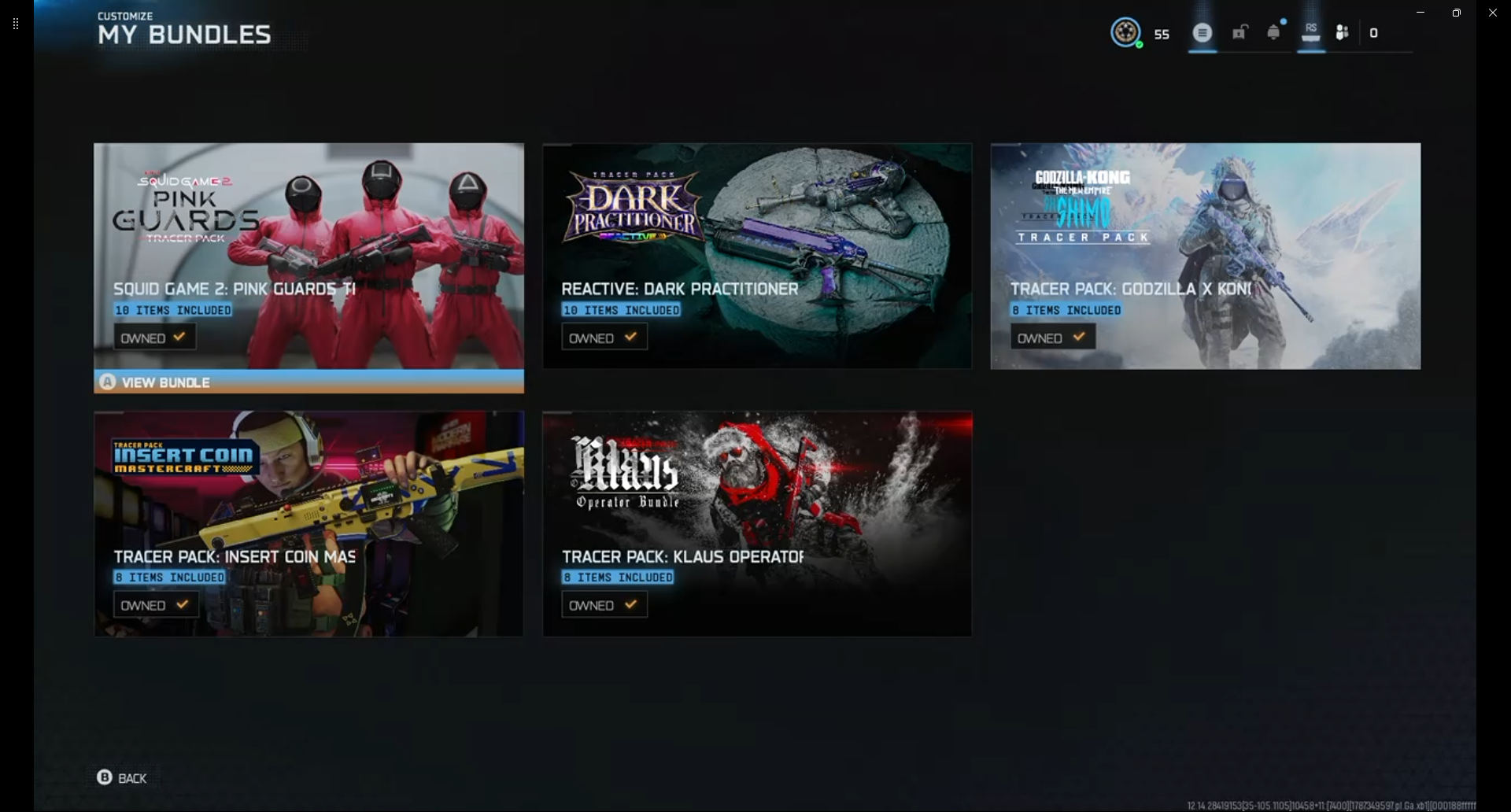Open the main menu hamburger icon

[1202, 33]
